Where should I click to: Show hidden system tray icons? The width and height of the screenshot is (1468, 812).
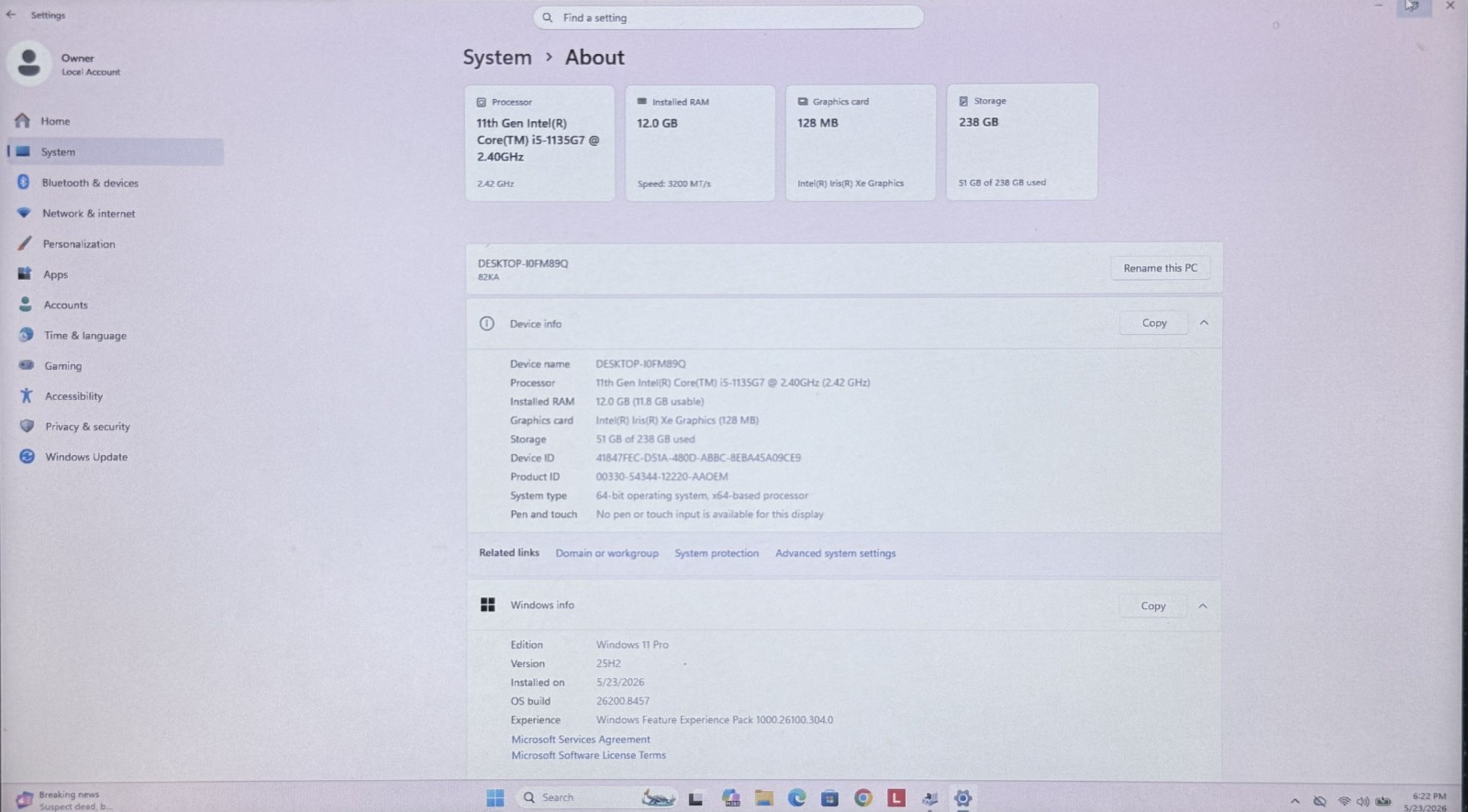[x=1295, y=801]
